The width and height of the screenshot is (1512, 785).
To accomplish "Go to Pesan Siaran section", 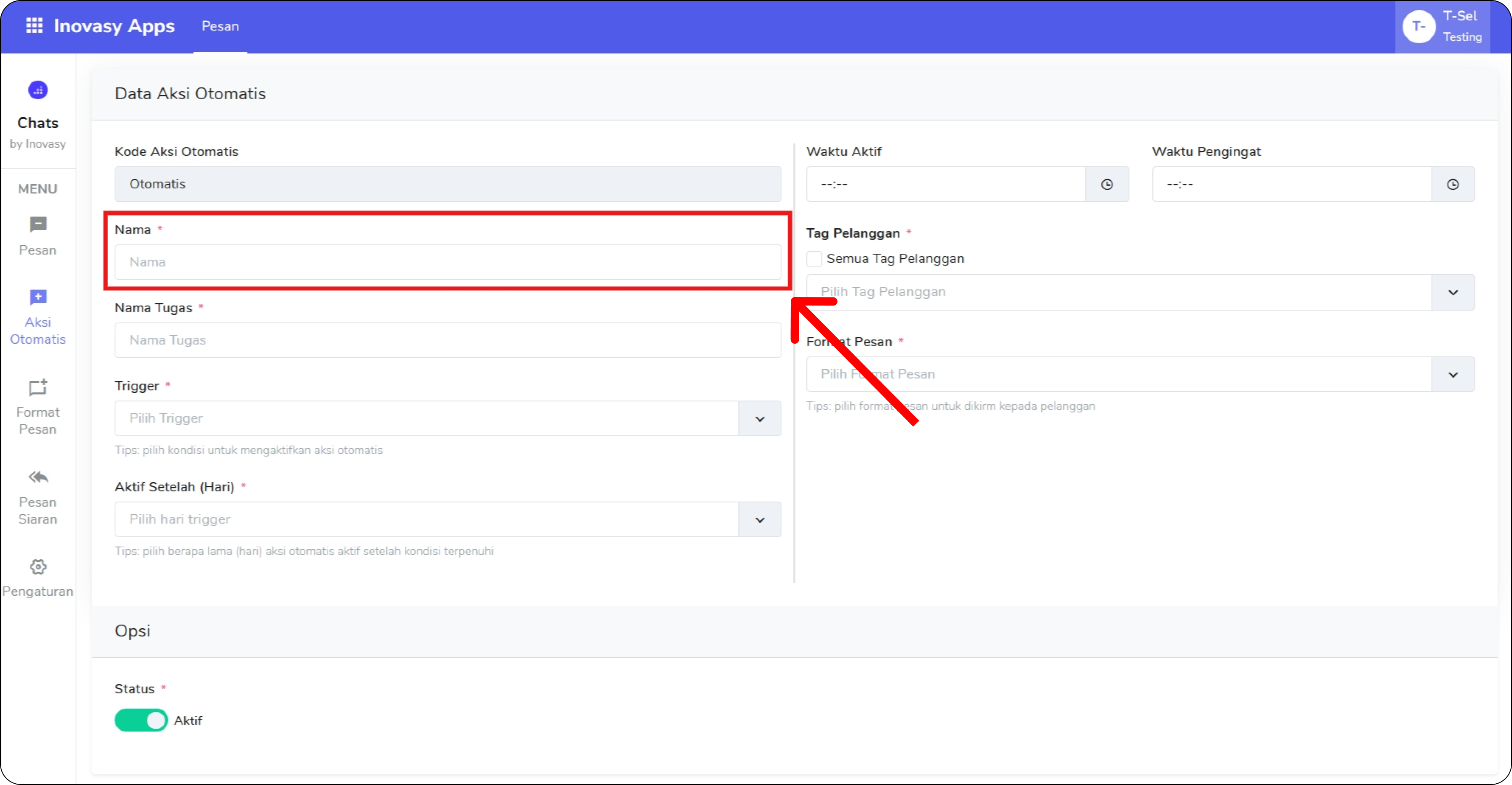I will [x=38, y=496].
